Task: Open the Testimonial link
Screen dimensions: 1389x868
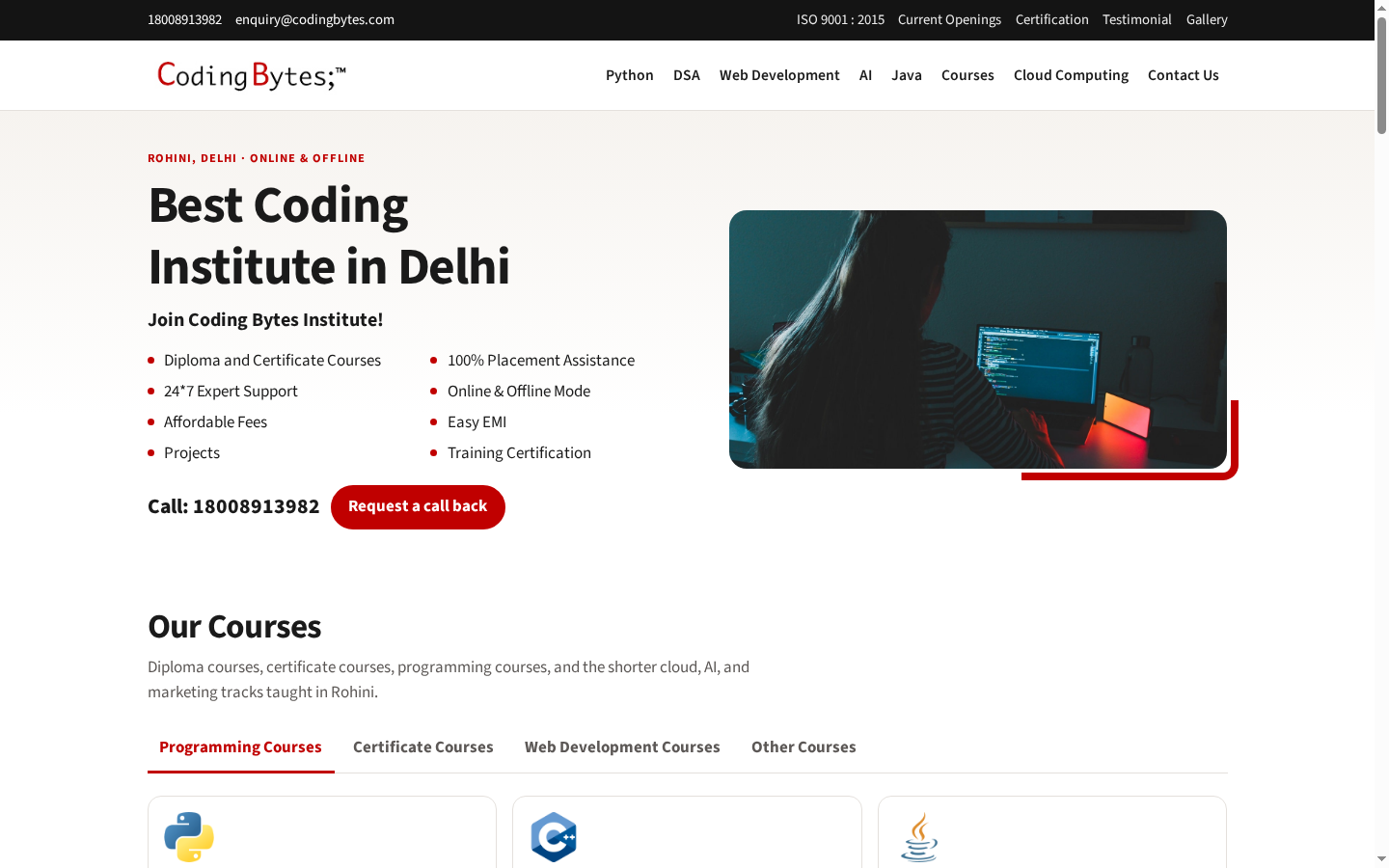Action: [1137, 20]
